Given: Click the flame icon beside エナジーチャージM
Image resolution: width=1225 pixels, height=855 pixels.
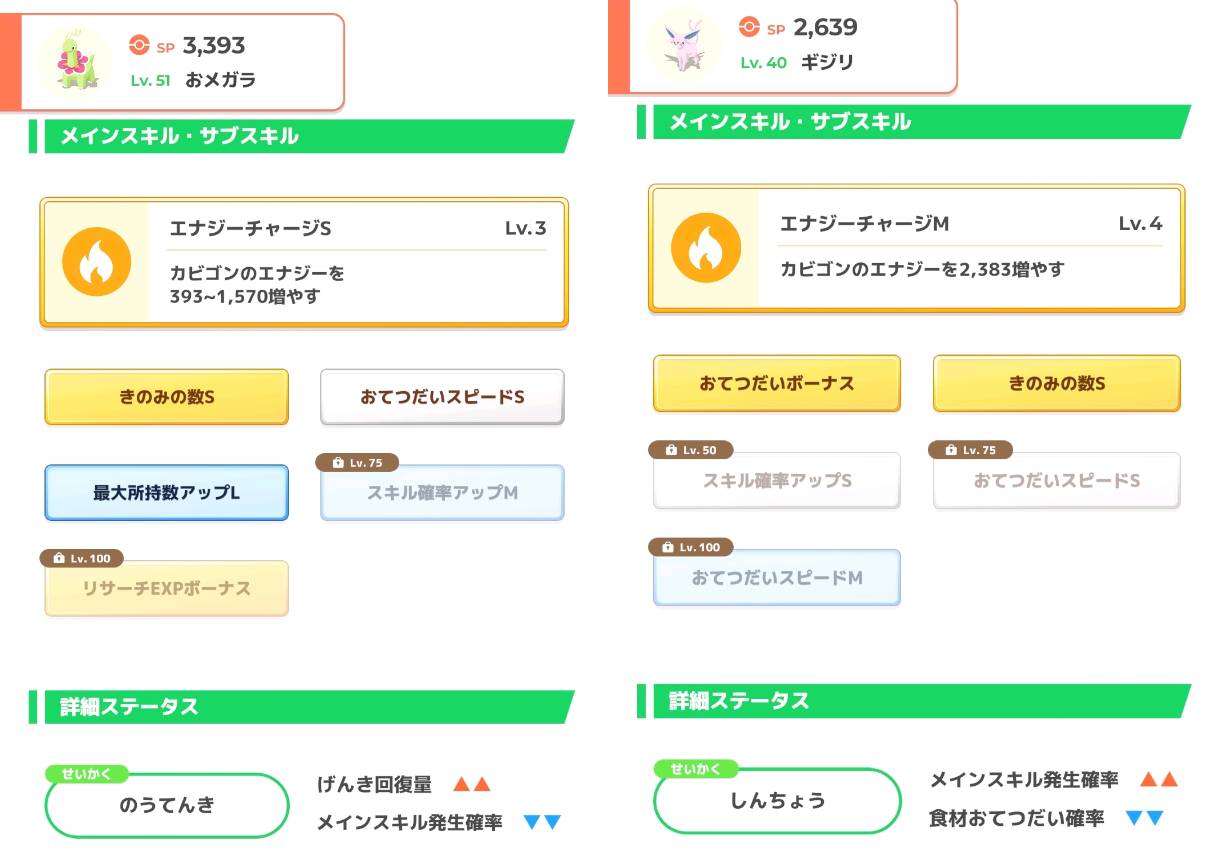Looking at the screenshot, I should coord(705,247).
